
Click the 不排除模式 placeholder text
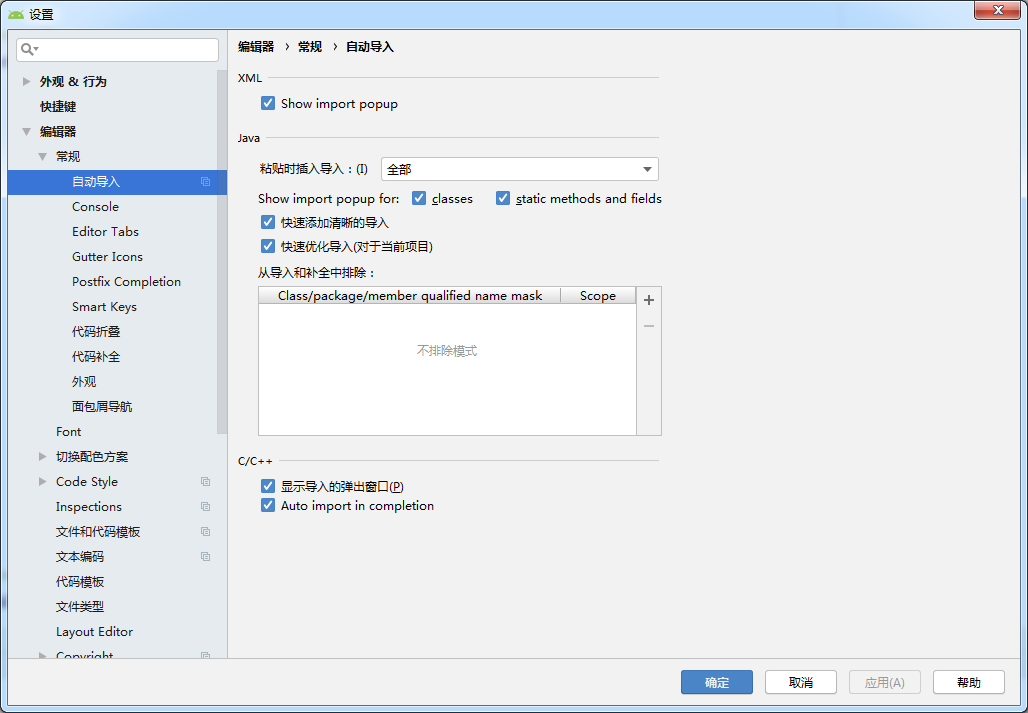coord(447,351)
